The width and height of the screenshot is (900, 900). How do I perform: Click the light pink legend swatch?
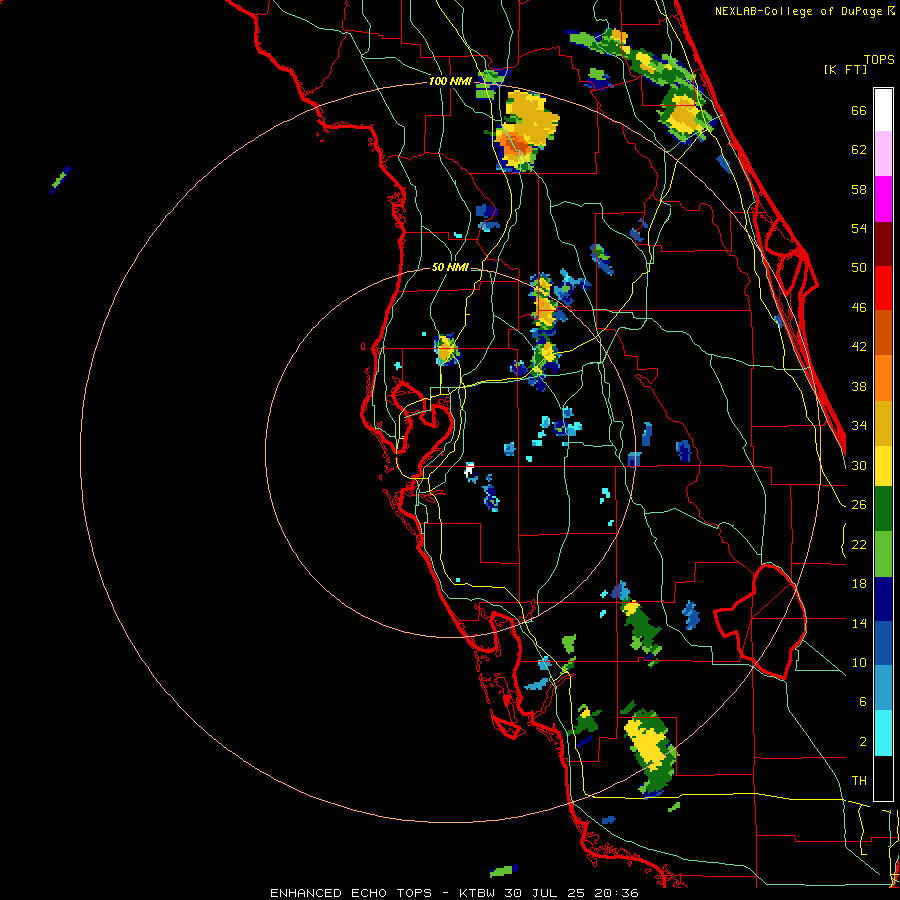(x=883, y=153)
